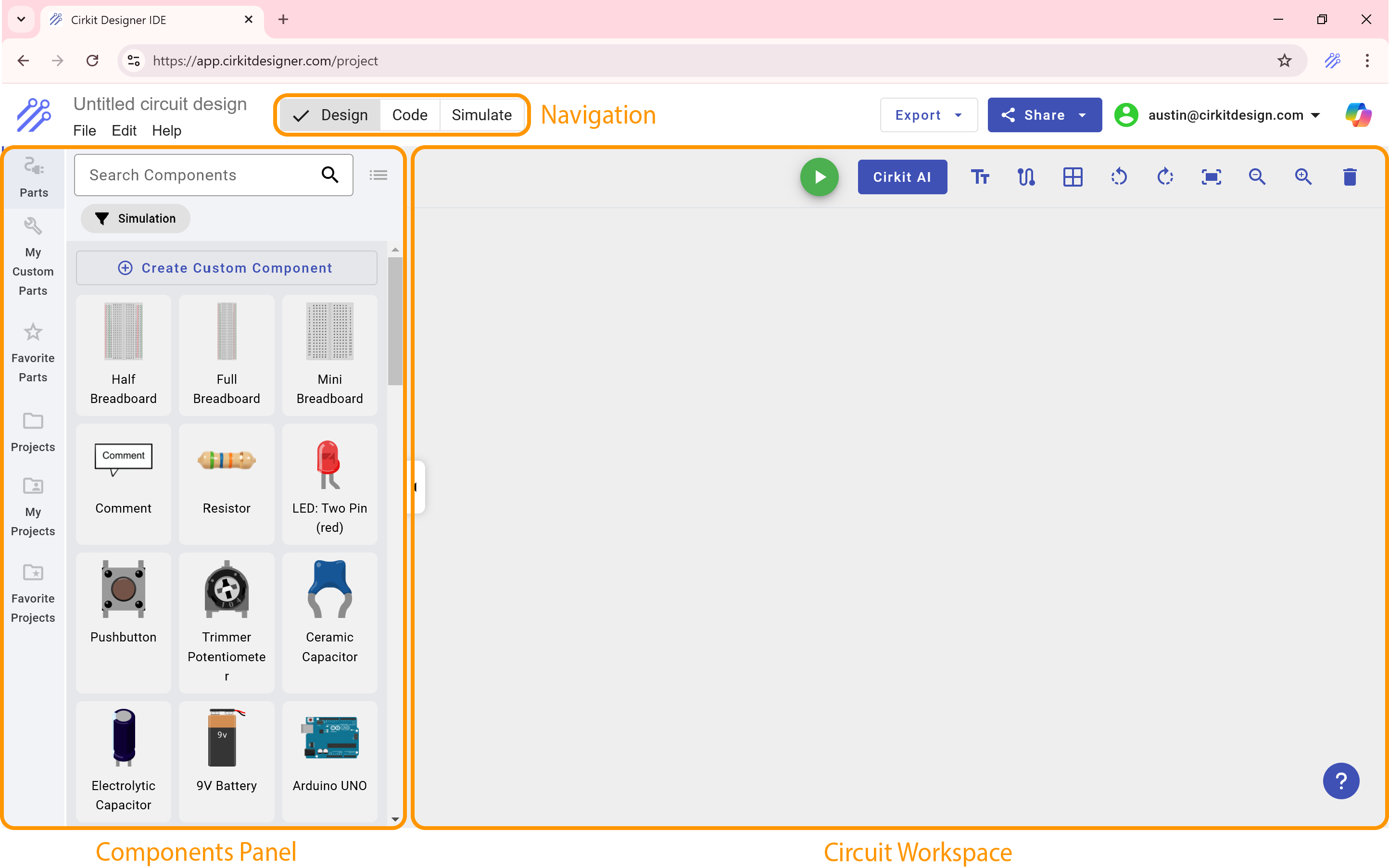The width and height of the screenshot is (1389, 868).
Task: Rotate selection clockwise
Action: pos(1164,177)
